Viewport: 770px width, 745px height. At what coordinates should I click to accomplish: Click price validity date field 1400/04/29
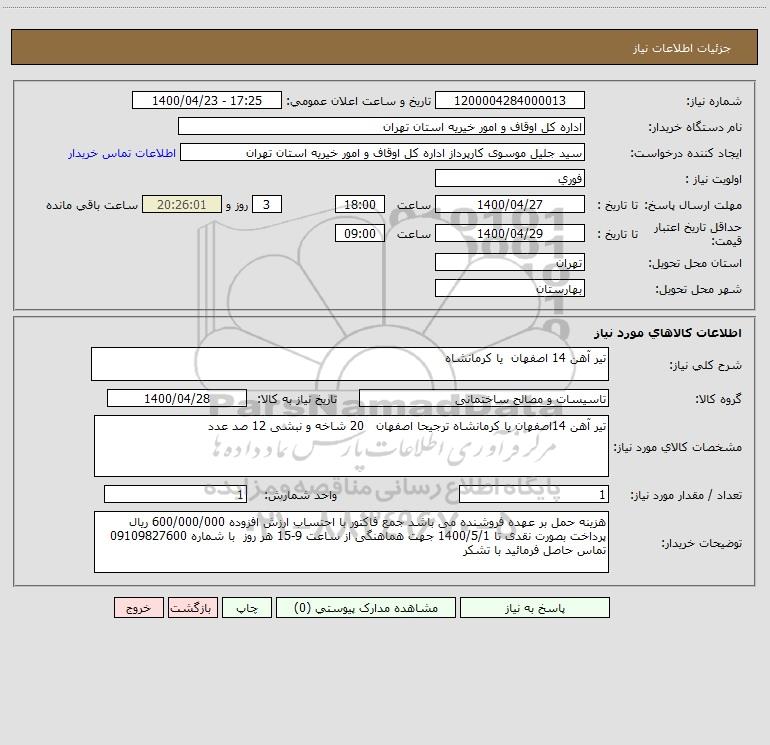(x=510, y=233)
